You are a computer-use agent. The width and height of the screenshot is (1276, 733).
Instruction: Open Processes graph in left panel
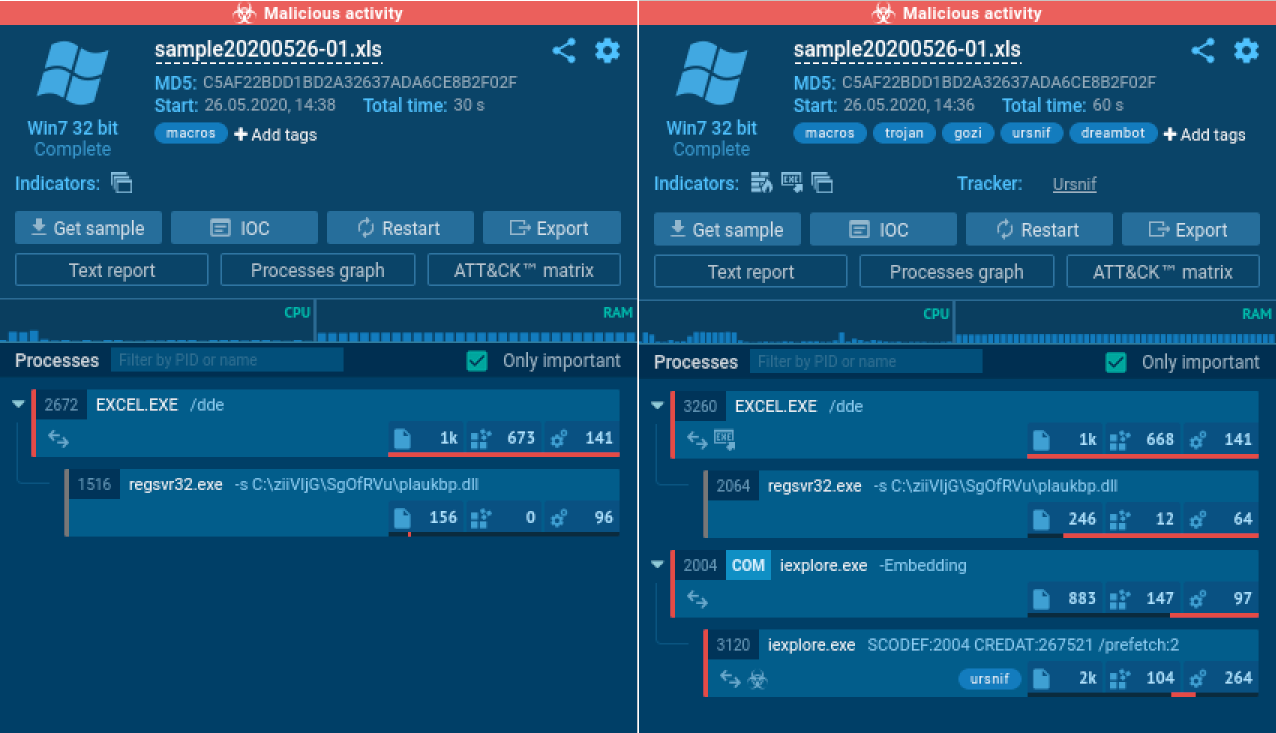[318, 270]
